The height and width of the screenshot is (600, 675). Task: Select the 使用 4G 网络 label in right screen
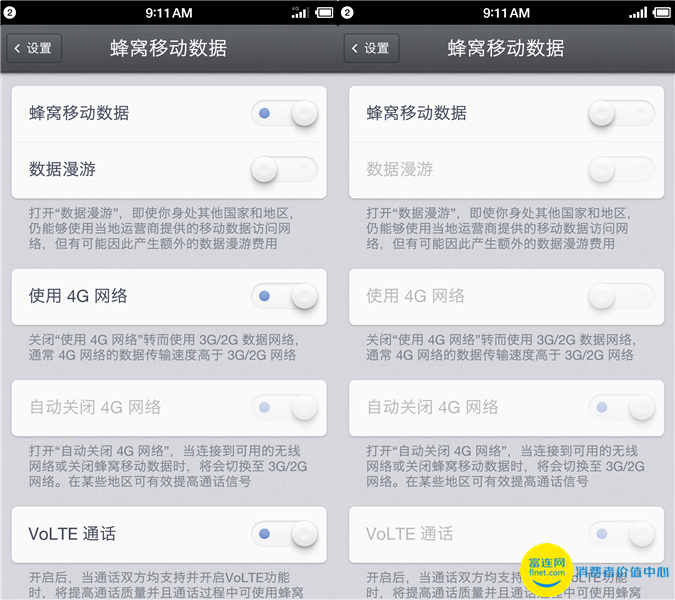[x=415, y=296]
